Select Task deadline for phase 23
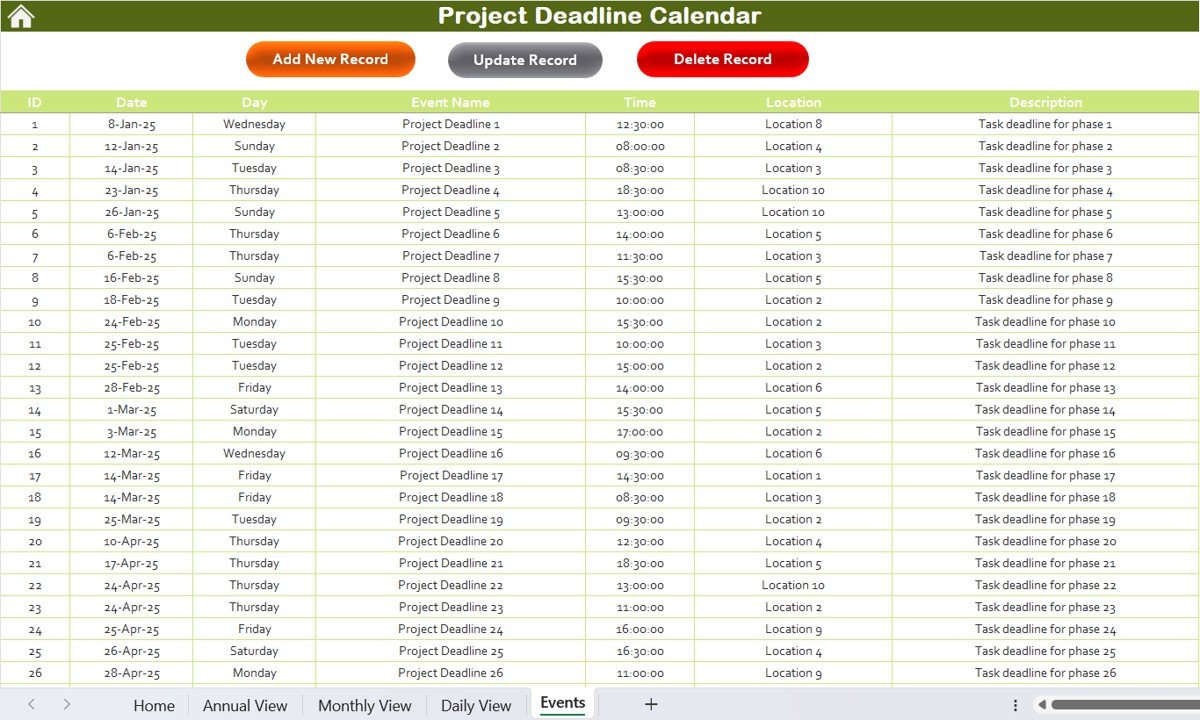The image size is (1200, 720). pyautogui.click(x=1045, y=607)
